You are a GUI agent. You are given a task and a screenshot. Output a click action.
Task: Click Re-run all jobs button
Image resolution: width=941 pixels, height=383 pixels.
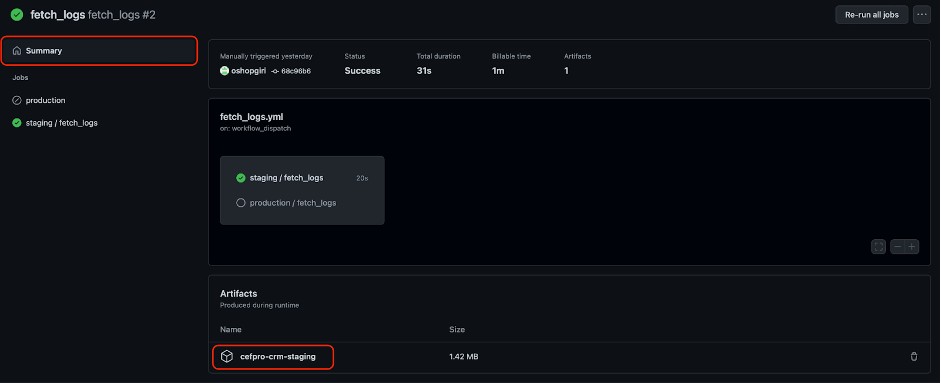[x=871, y=15]
